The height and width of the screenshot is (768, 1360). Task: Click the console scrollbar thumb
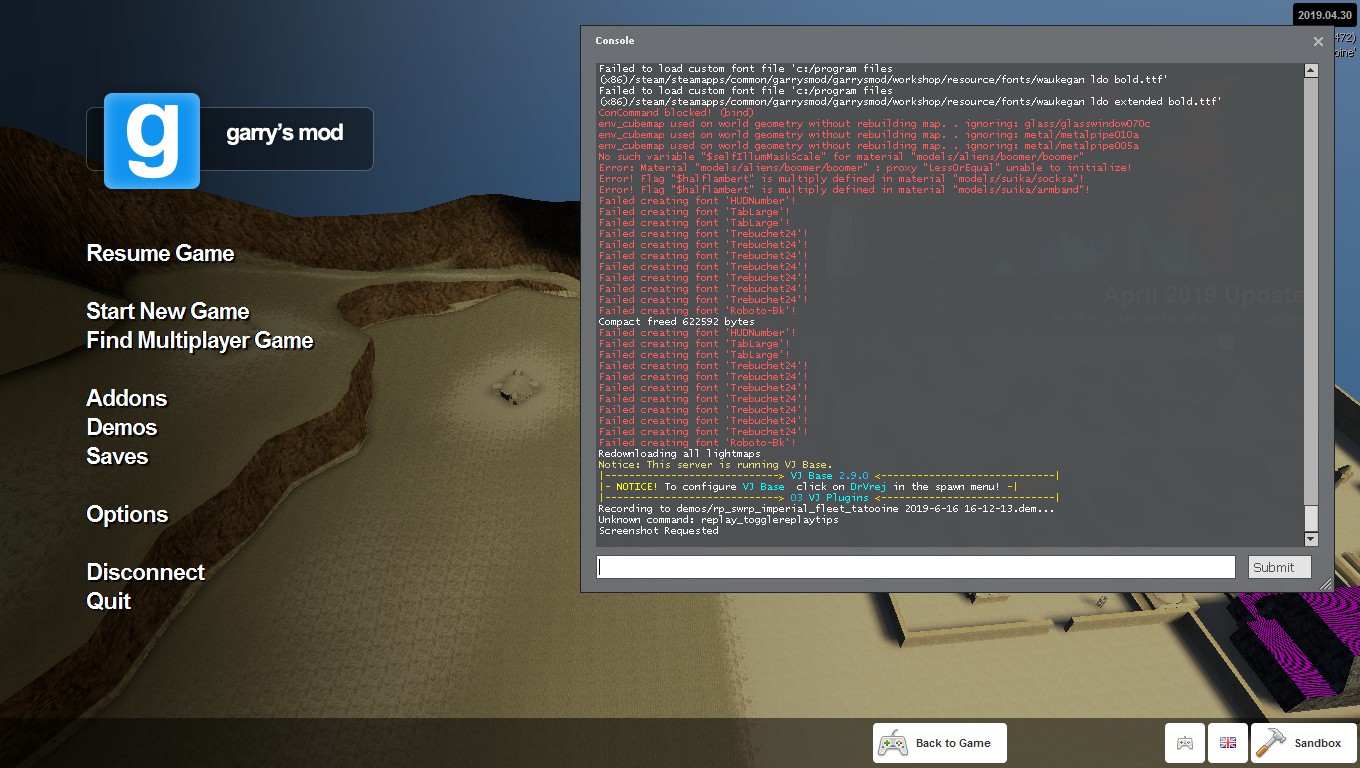[1311, 518]
